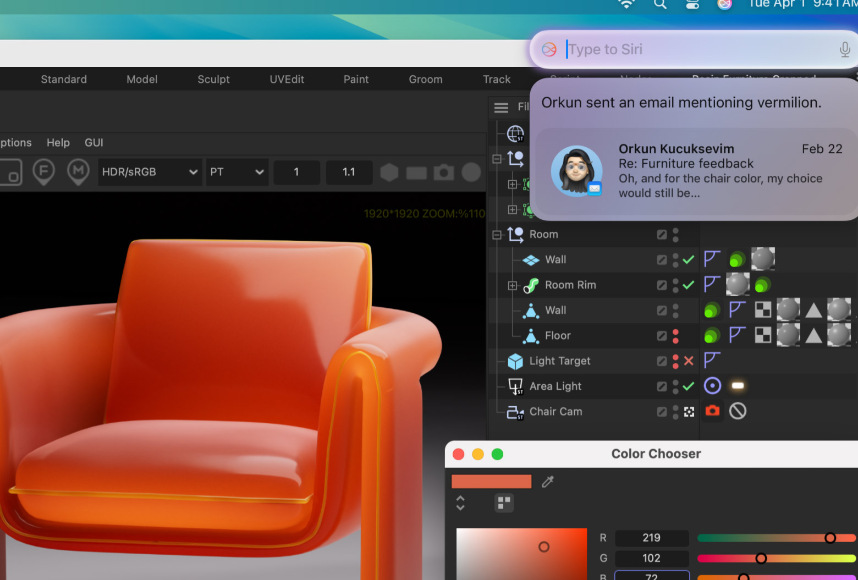858x580 pixels.
Task: Open the PT render mode dropdown
Action: 236,172
